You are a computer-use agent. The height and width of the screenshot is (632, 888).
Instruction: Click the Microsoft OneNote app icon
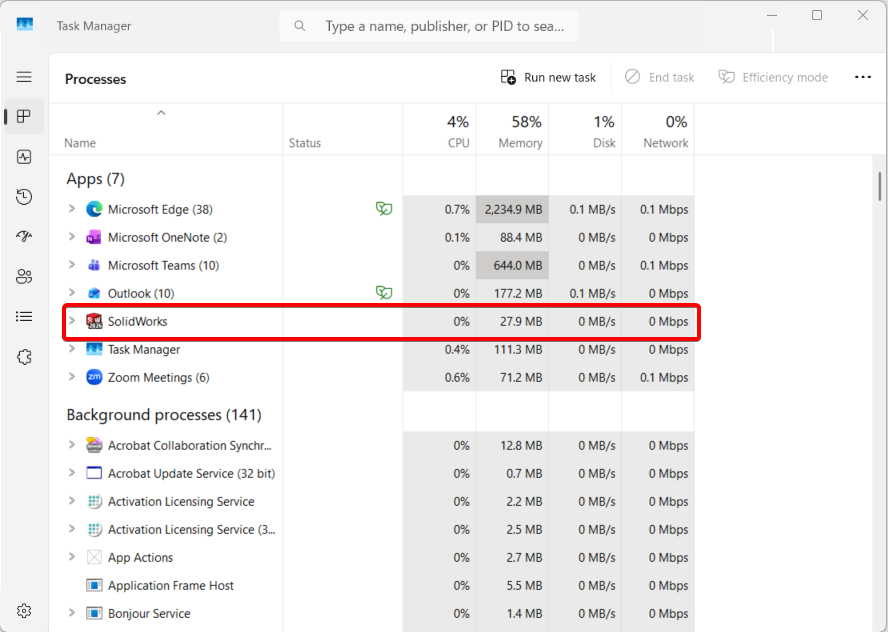(94, 237)
